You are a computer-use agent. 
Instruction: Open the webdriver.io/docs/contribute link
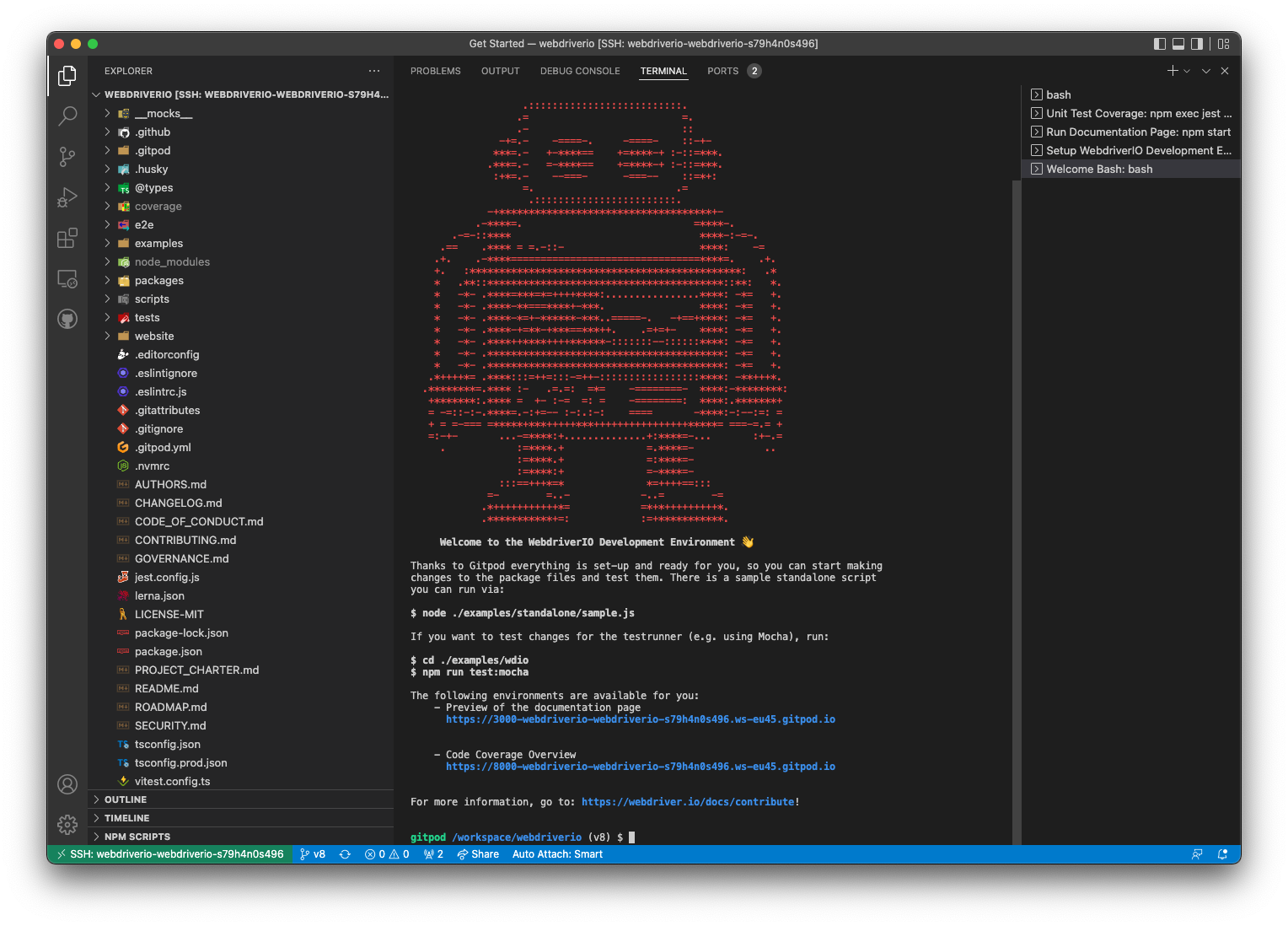click(688, 802)
